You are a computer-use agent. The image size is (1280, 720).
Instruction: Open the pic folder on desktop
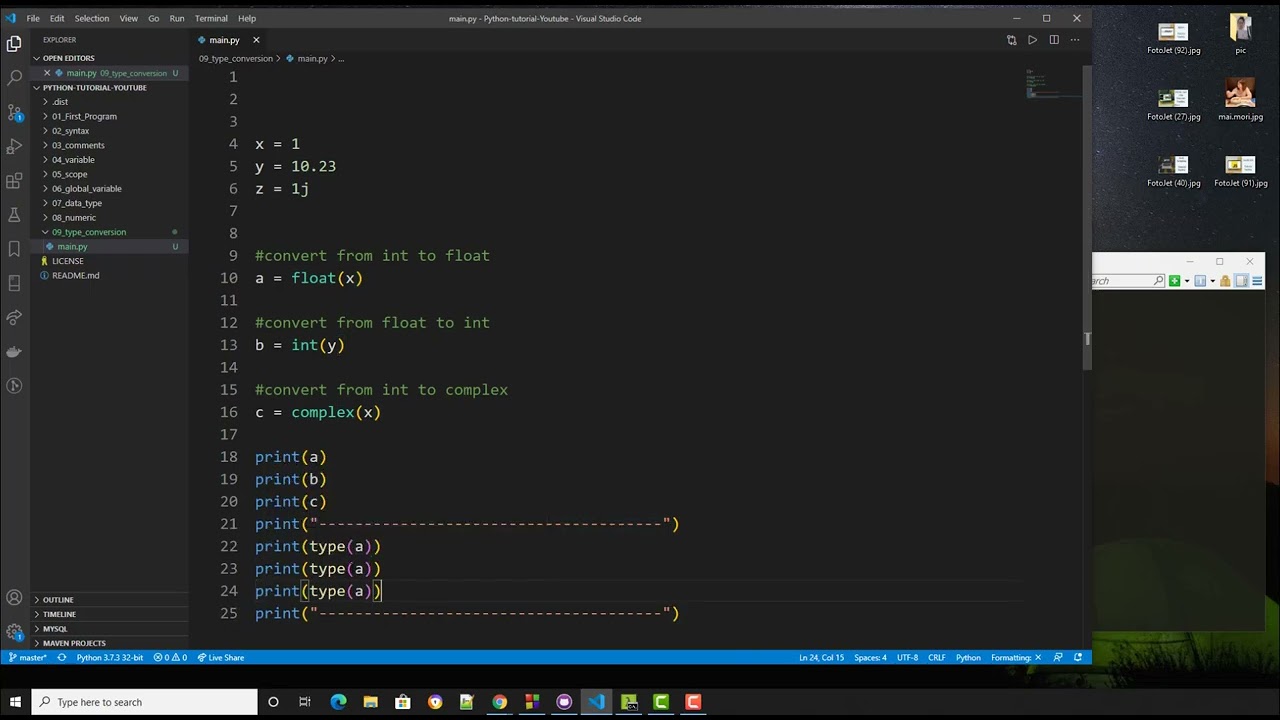[1240, 35]
